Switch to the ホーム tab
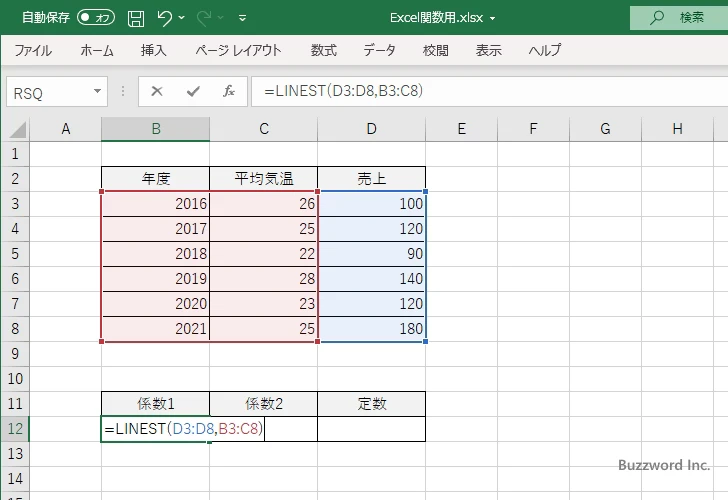Viewport: 728px width, 500px height. pos(97,50)
